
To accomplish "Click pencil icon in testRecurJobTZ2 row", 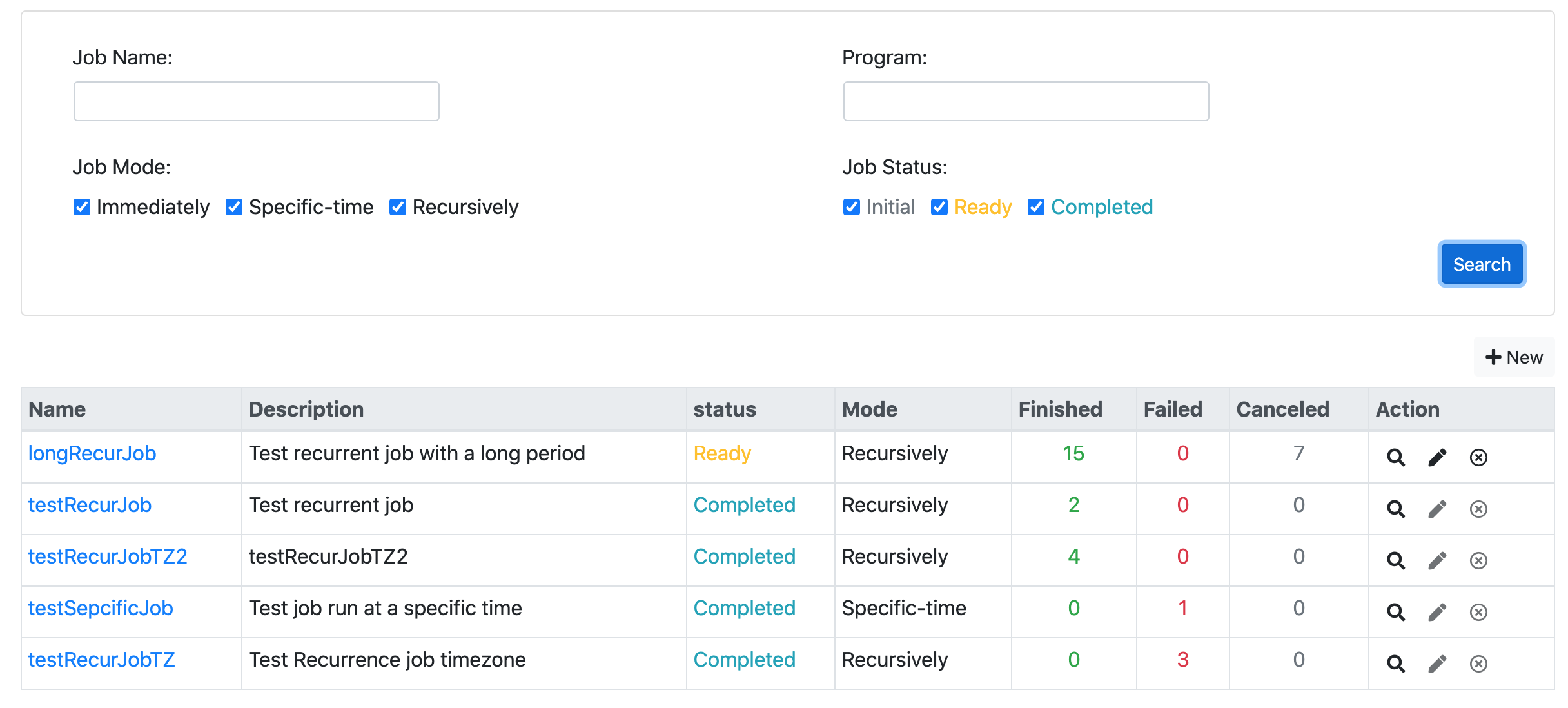I will [1437, 560].
